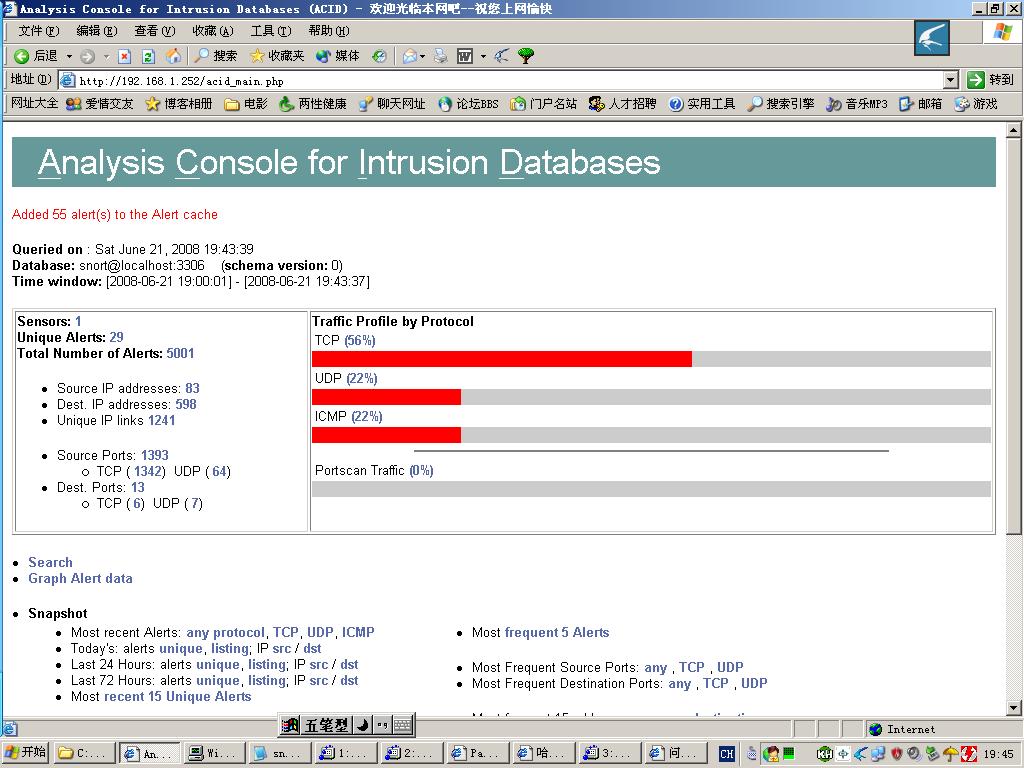Open the 论坛BBS favorites link
1024x768 pixels.
click(x=468, y=104)
